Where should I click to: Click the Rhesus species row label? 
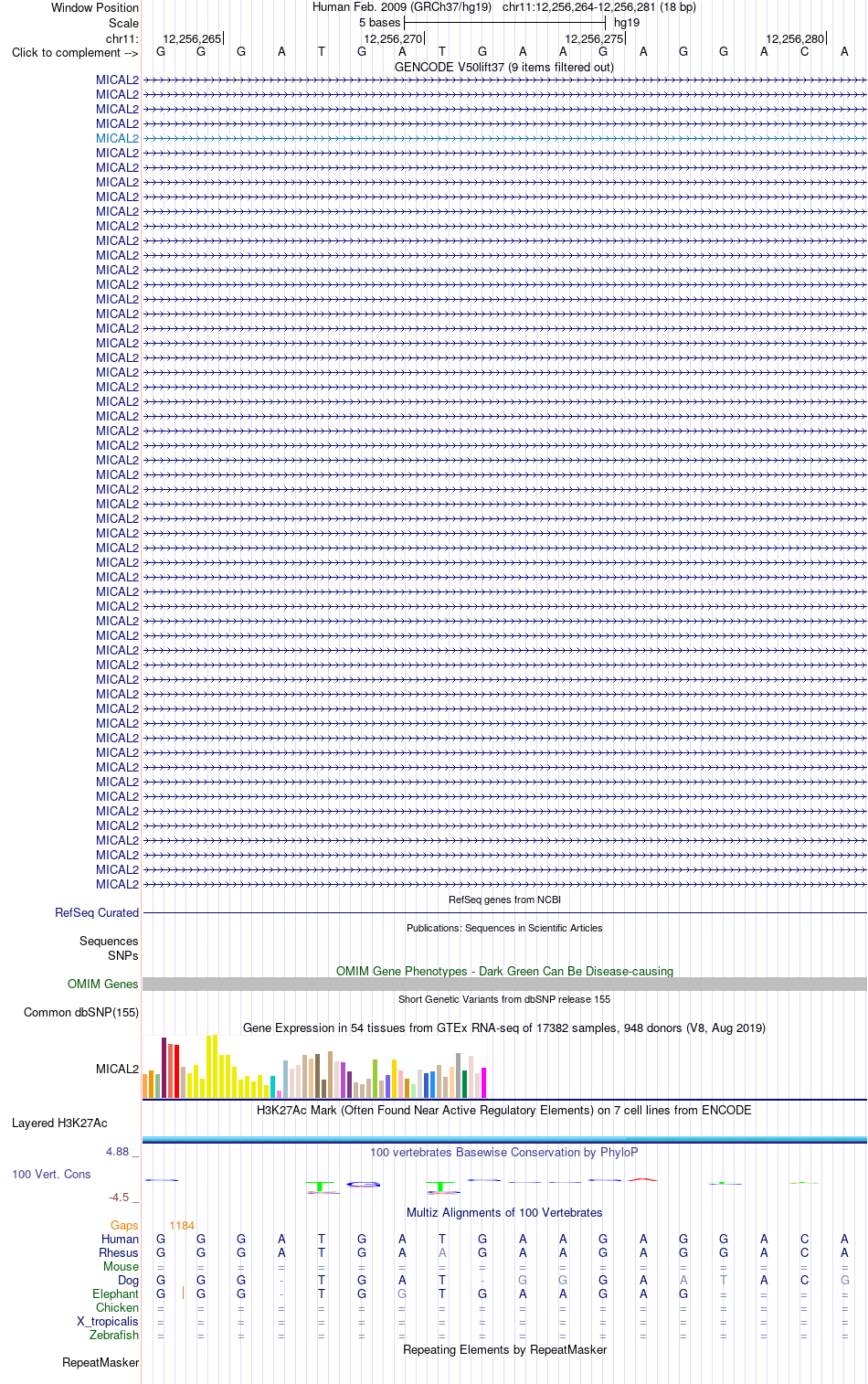click(x=119, y=1252)
